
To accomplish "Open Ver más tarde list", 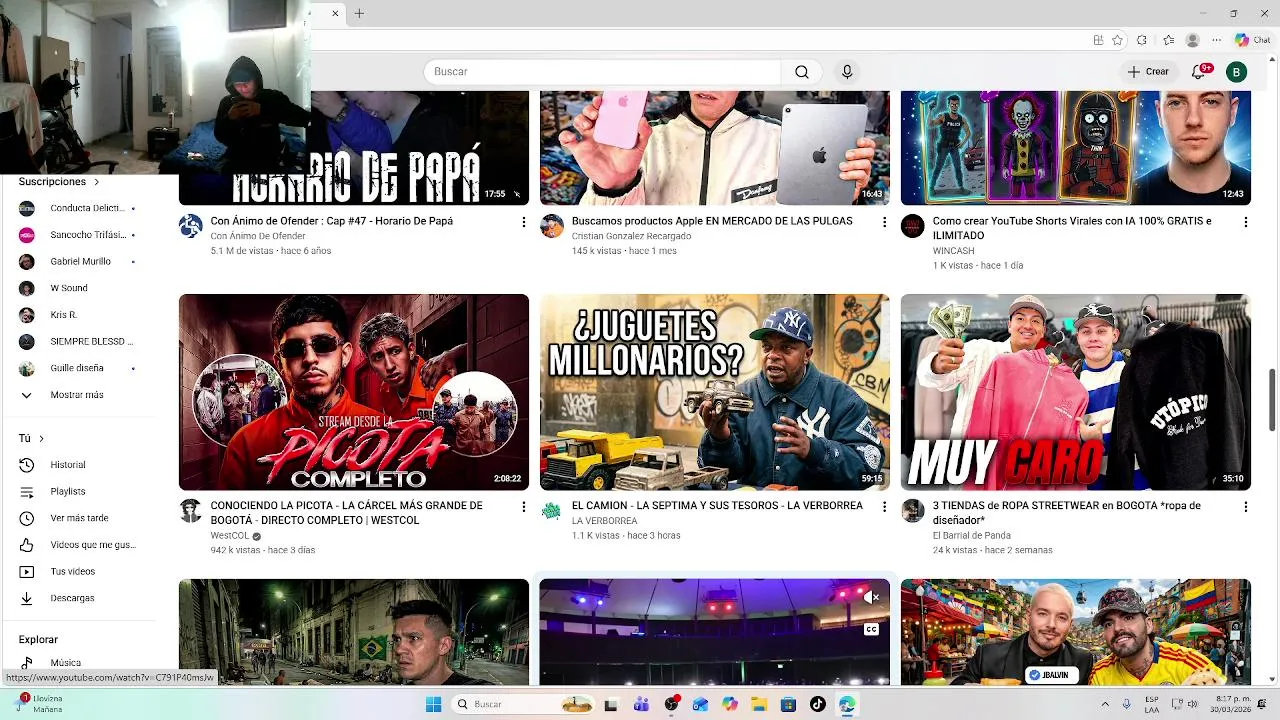I will (79, 518).
